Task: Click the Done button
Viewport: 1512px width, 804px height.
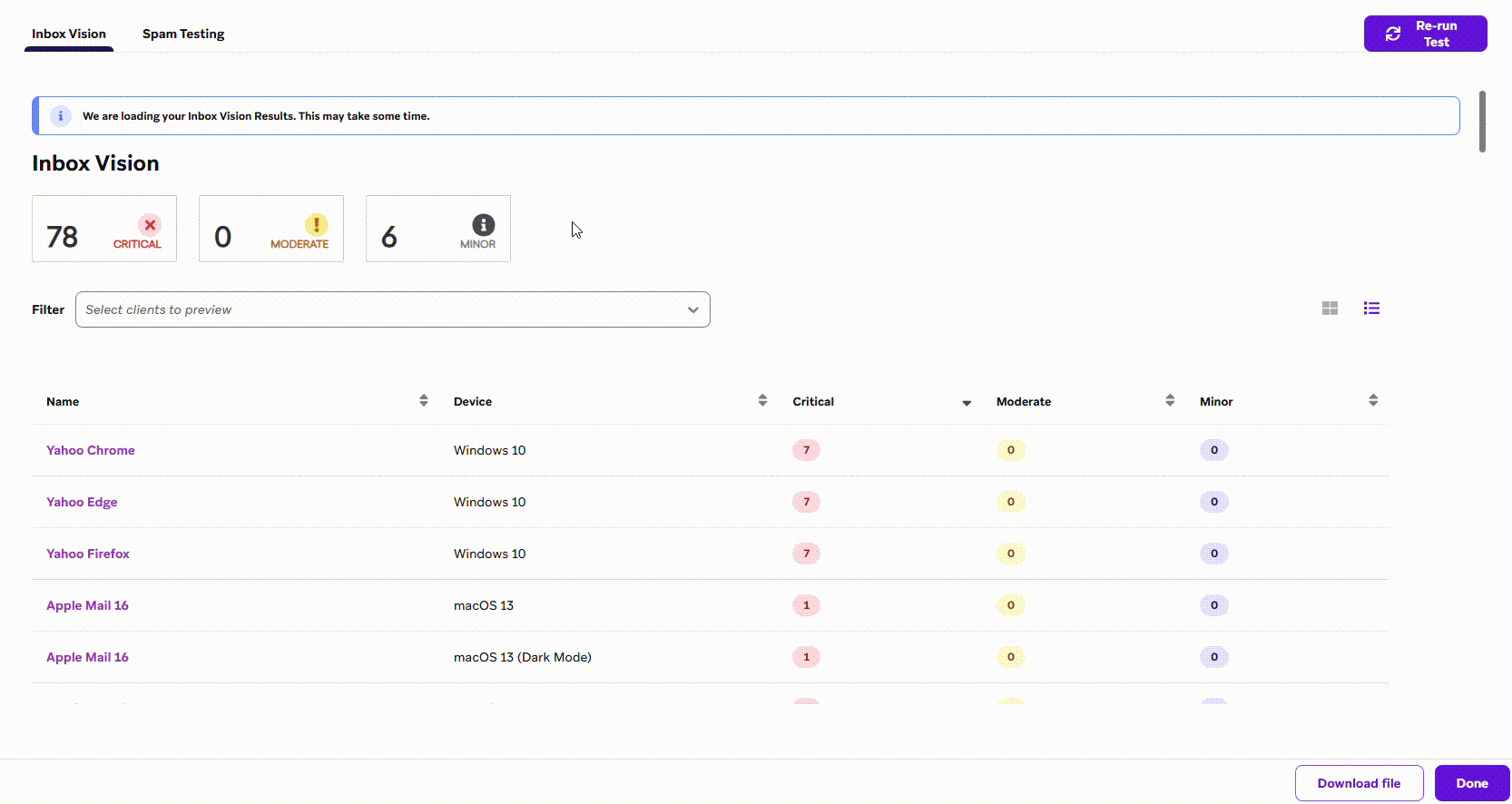Action: [1472, 783]
